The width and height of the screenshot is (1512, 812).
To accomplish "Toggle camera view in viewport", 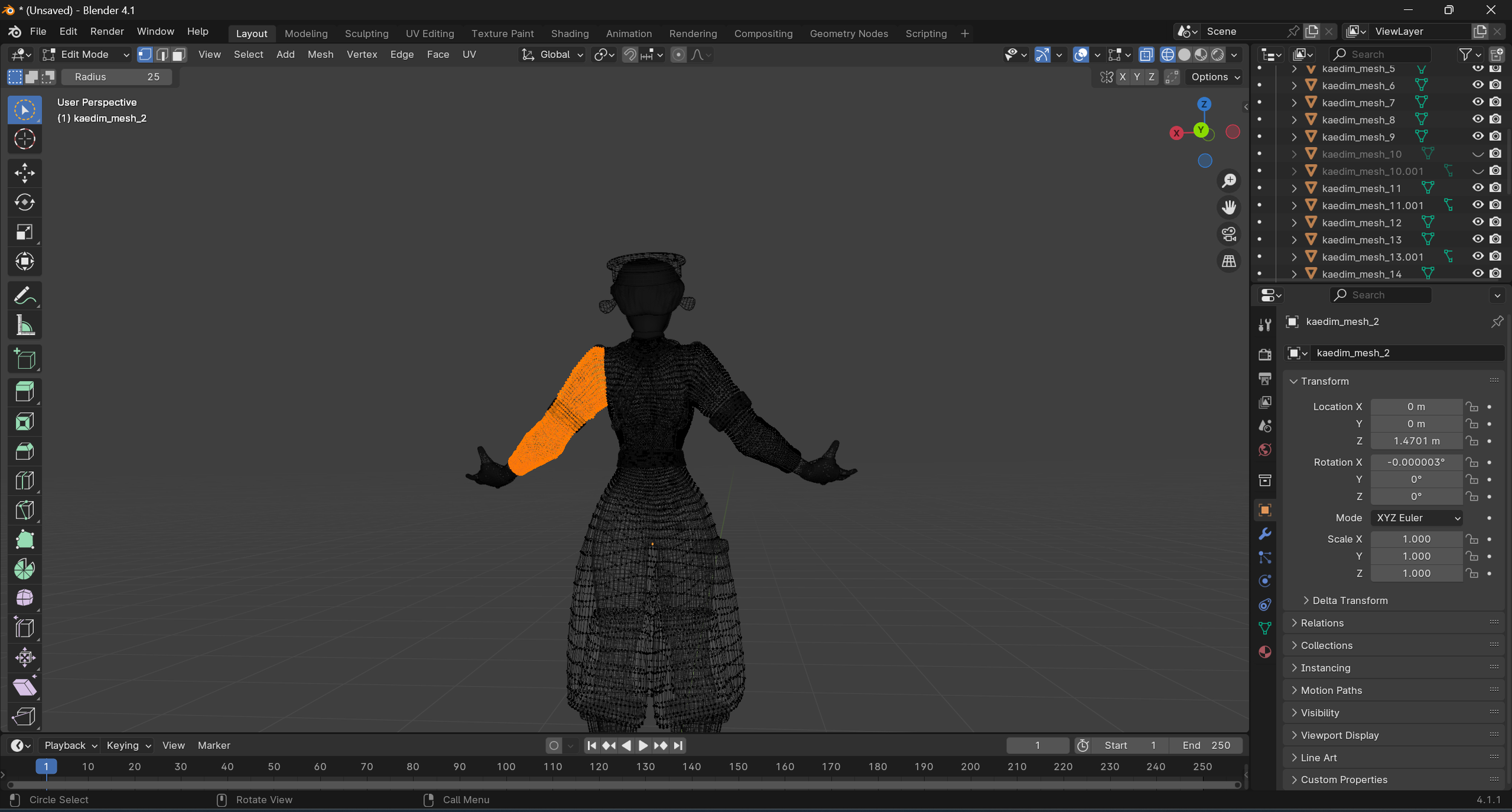I will 1228,234.
